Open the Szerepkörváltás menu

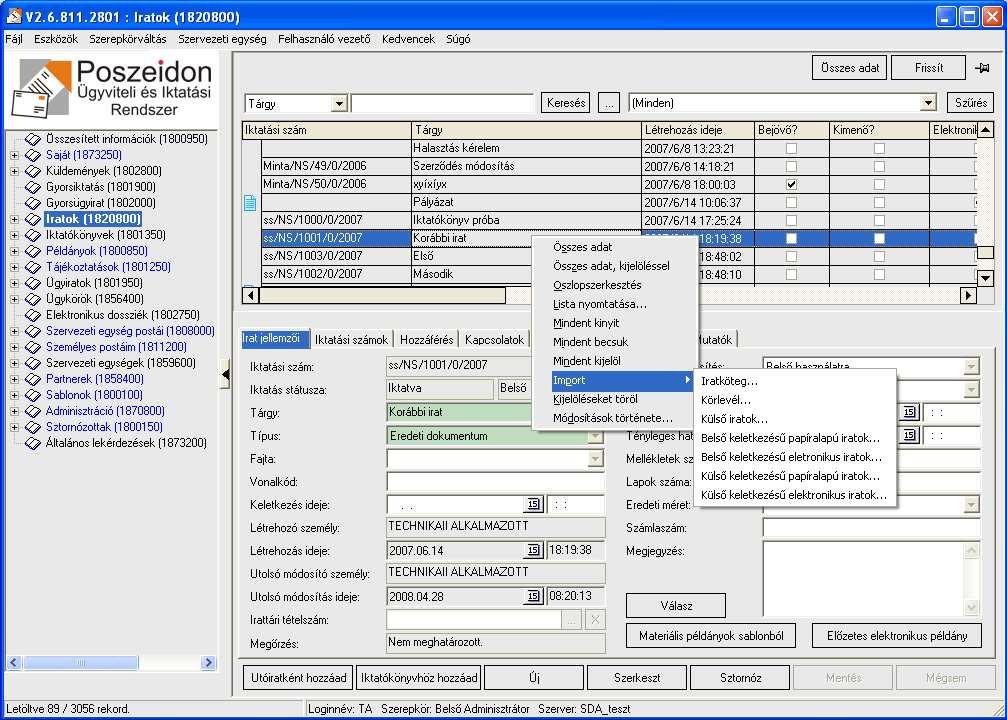(128, 39)
